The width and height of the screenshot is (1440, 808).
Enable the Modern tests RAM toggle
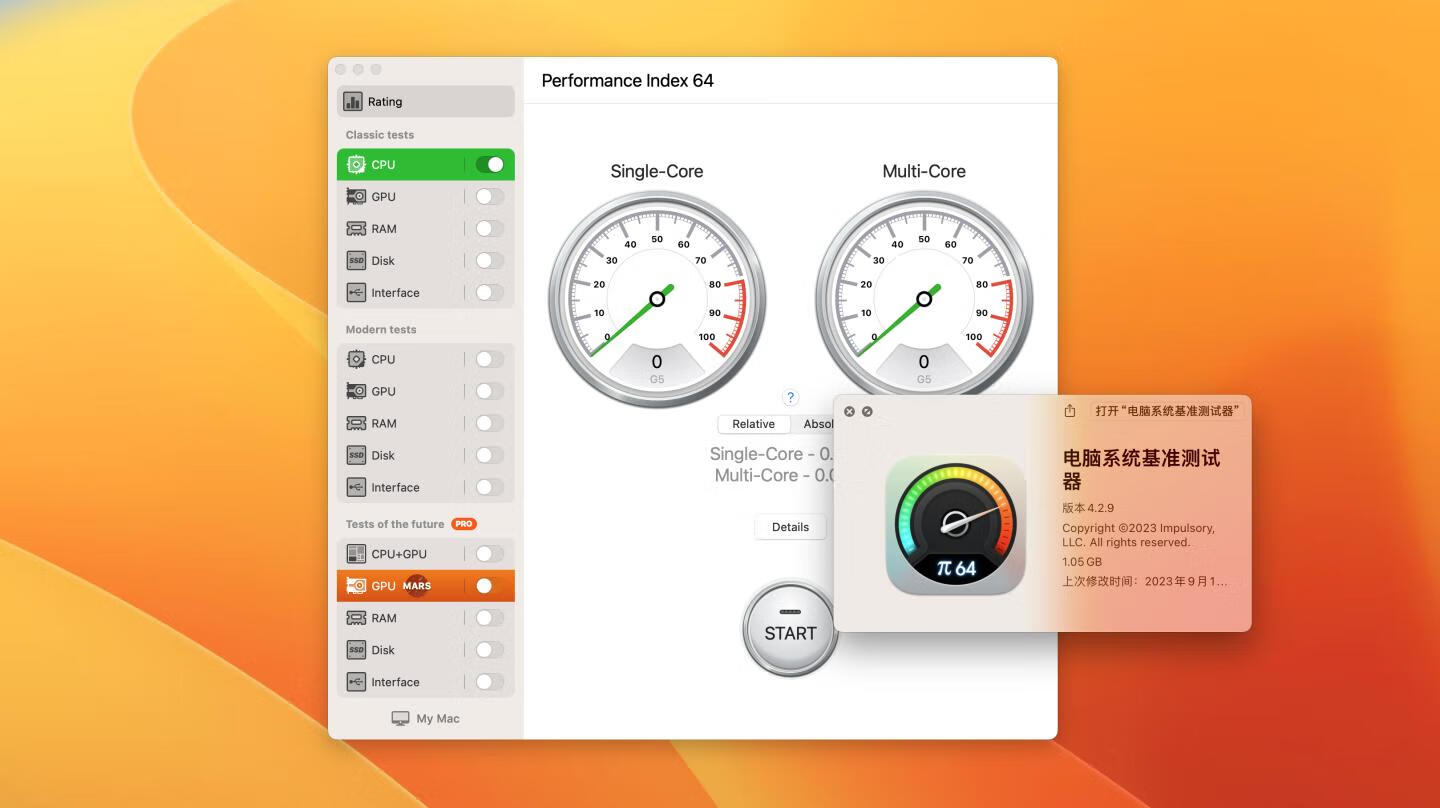click(490, 423)
